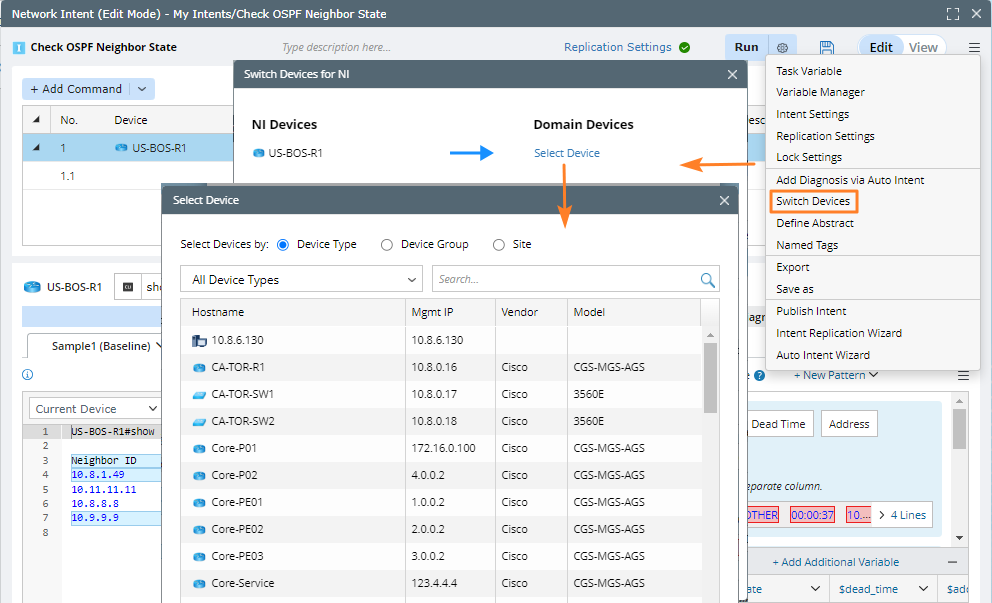Expand the Add Command dropdown arrow

tap(141, 89)
